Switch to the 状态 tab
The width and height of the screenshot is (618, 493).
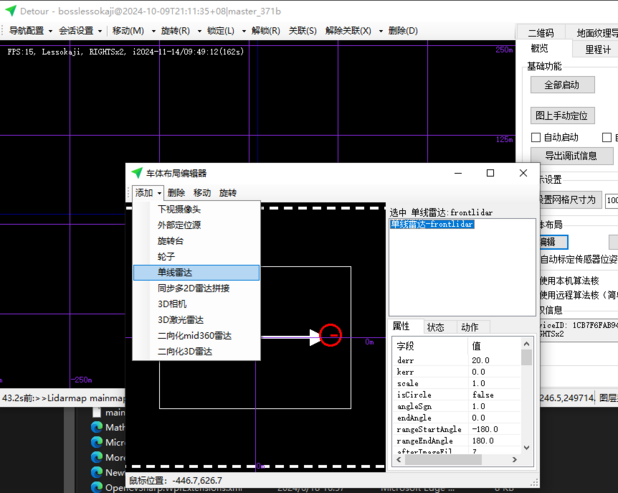(x=436, y=327)
